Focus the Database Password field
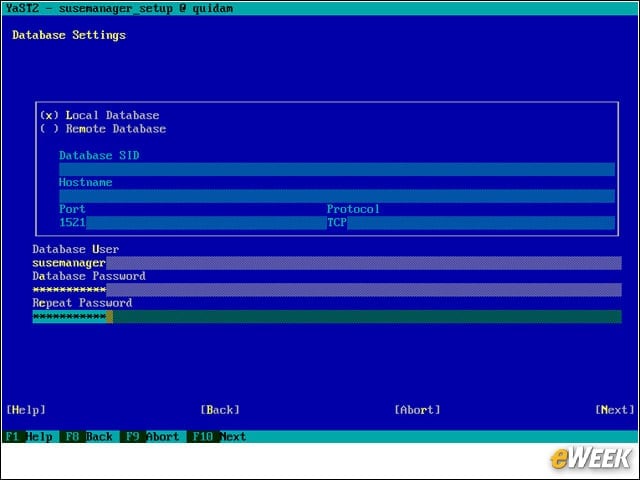 [327, 290]
